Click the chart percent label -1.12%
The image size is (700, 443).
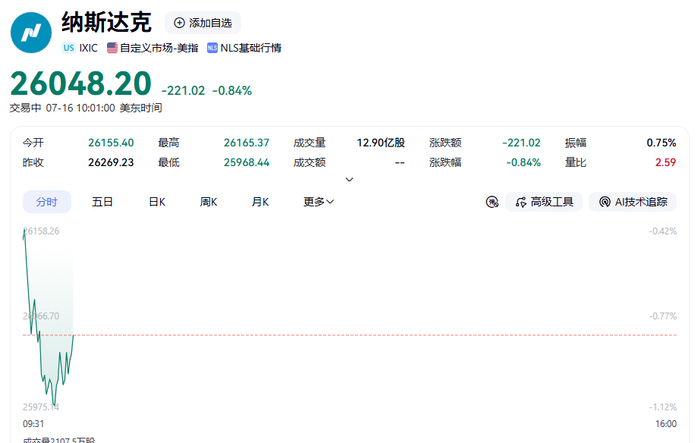tap(663, 407)
